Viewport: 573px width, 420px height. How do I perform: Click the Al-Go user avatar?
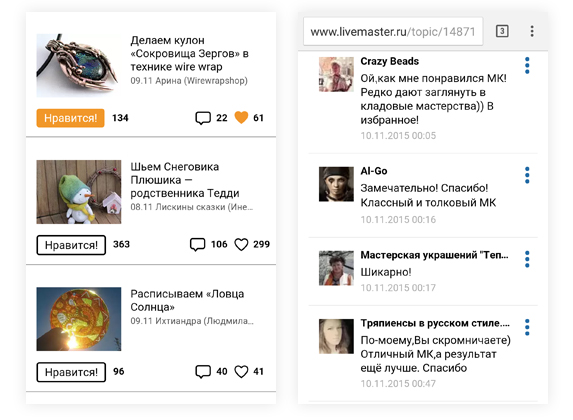pos(336,184)
